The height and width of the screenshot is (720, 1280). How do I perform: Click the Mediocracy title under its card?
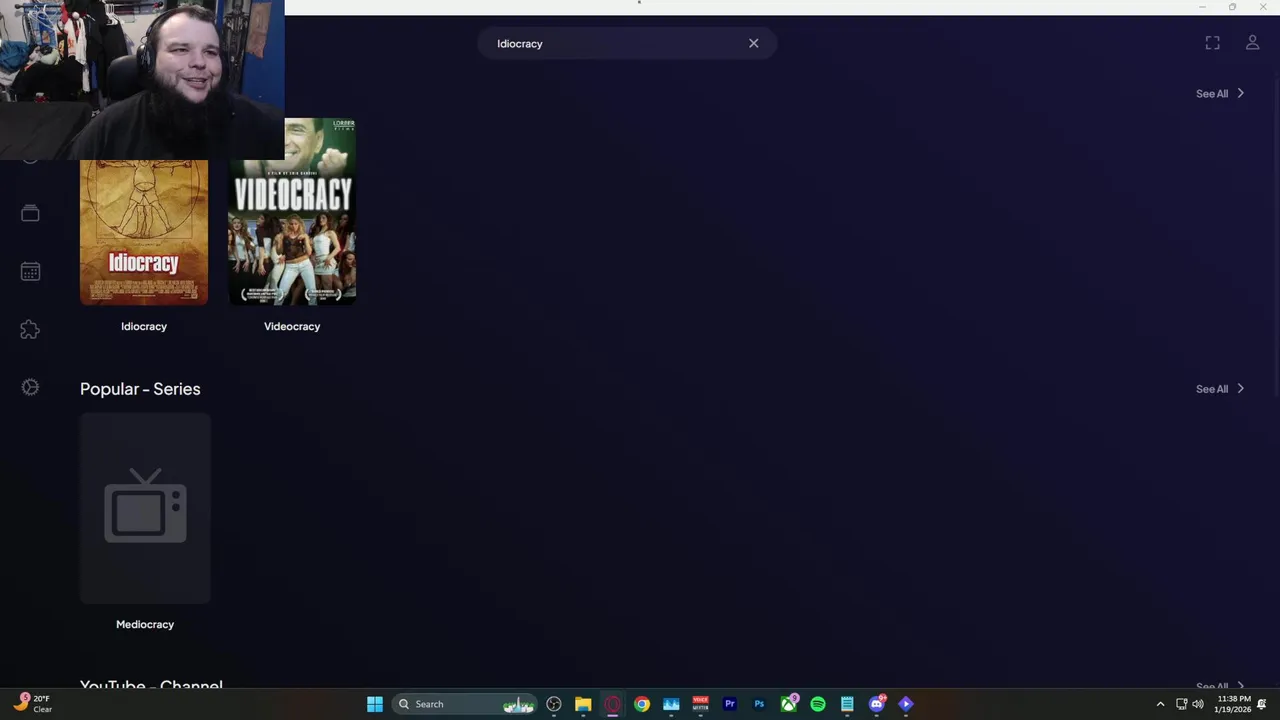pos(145,624)
